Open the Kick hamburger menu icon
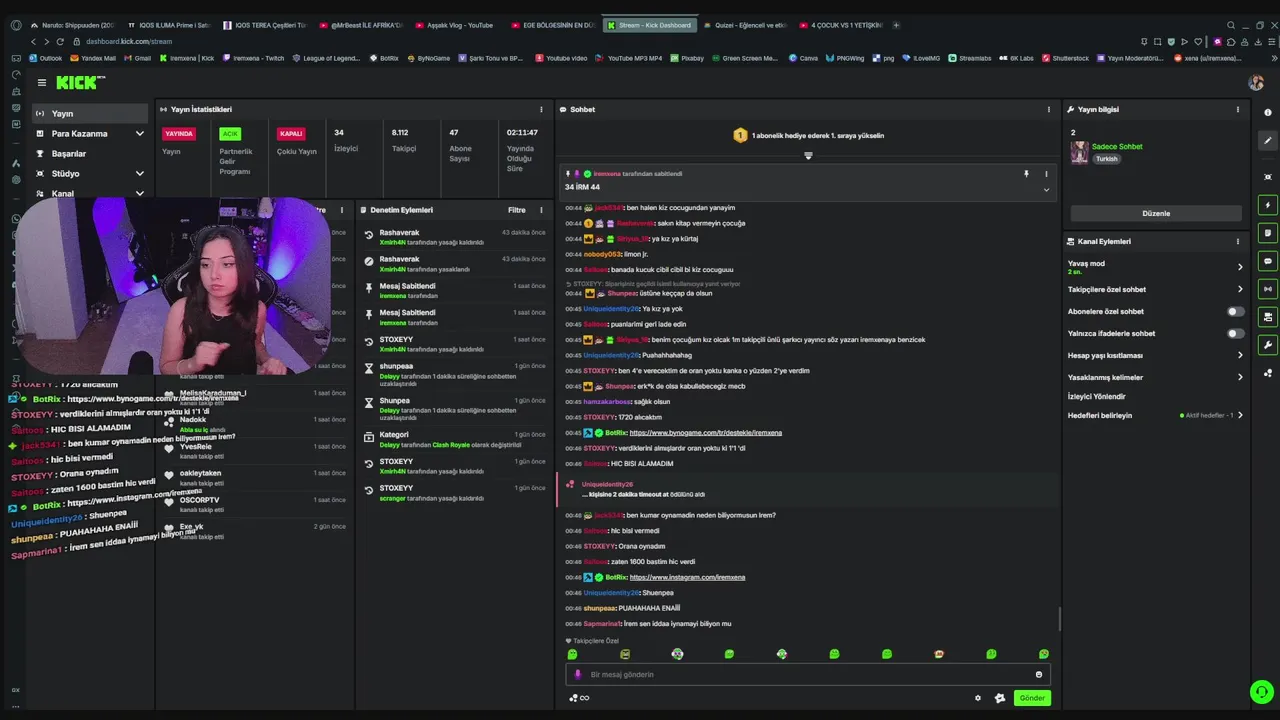This screenshot has height=720, width=1280. point(42,83)
